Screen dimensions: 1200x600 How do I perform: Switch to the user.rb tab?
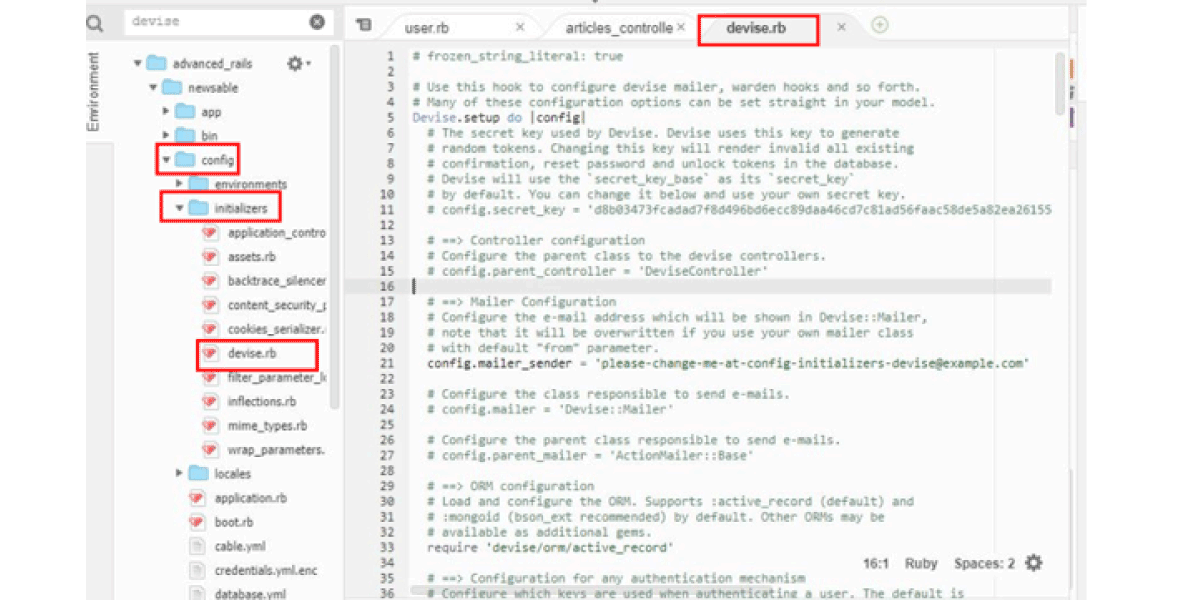(427, 28)
